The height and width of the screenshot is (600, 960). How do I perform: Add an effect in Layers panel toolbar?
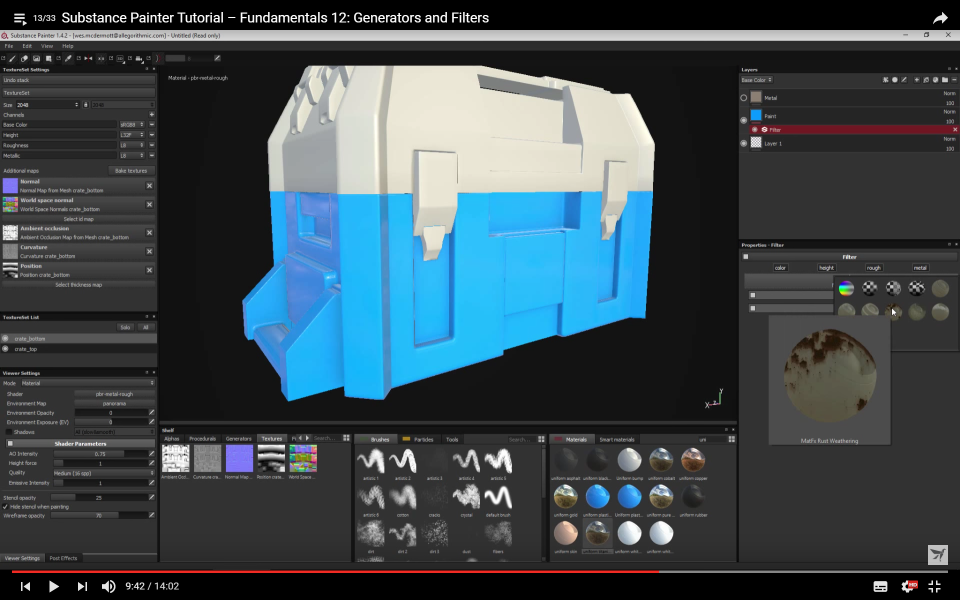[x=885, y=80]
